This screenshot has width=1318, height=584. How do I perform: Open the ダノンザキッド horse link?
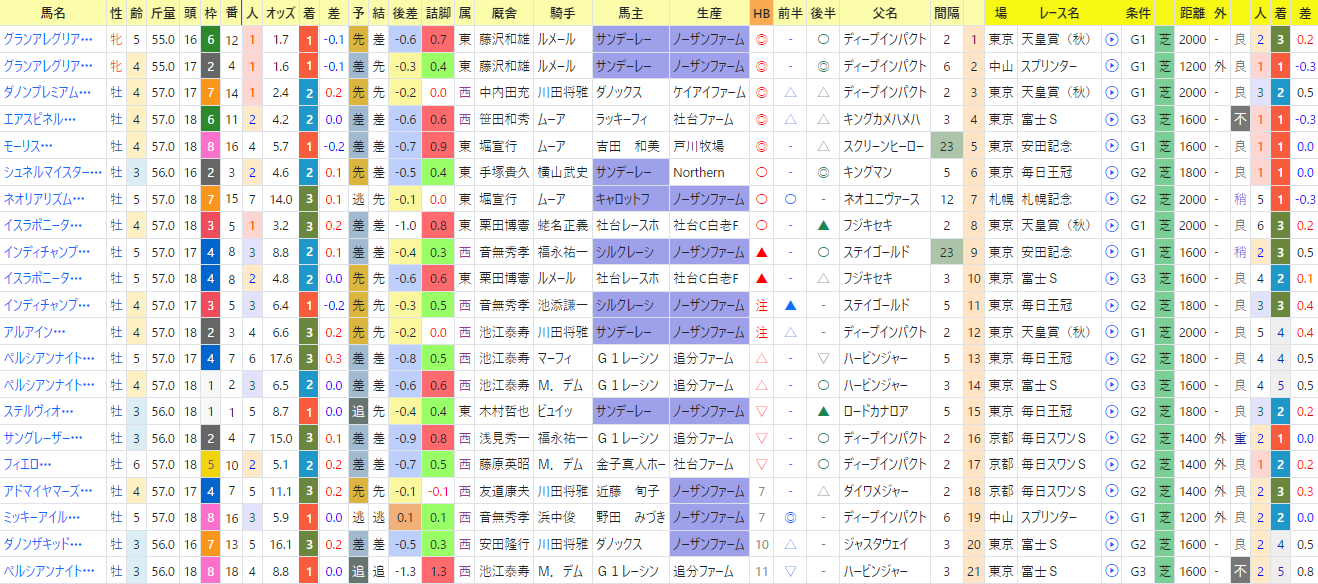[x=43, y=543]
